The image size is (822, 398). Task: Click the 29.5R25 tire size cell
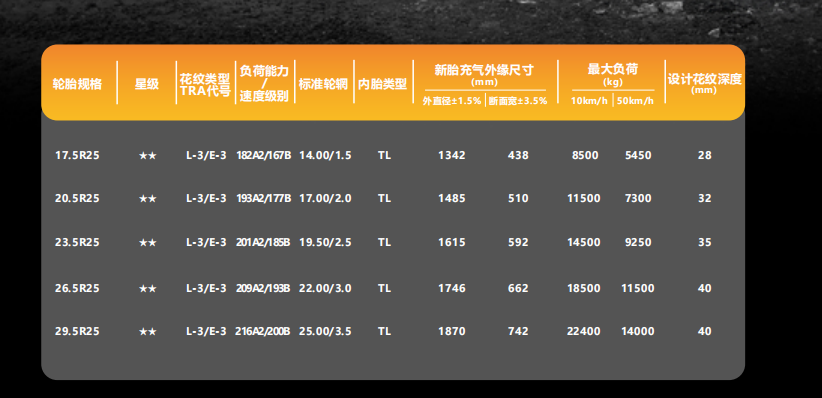click(x=77, y=331)
